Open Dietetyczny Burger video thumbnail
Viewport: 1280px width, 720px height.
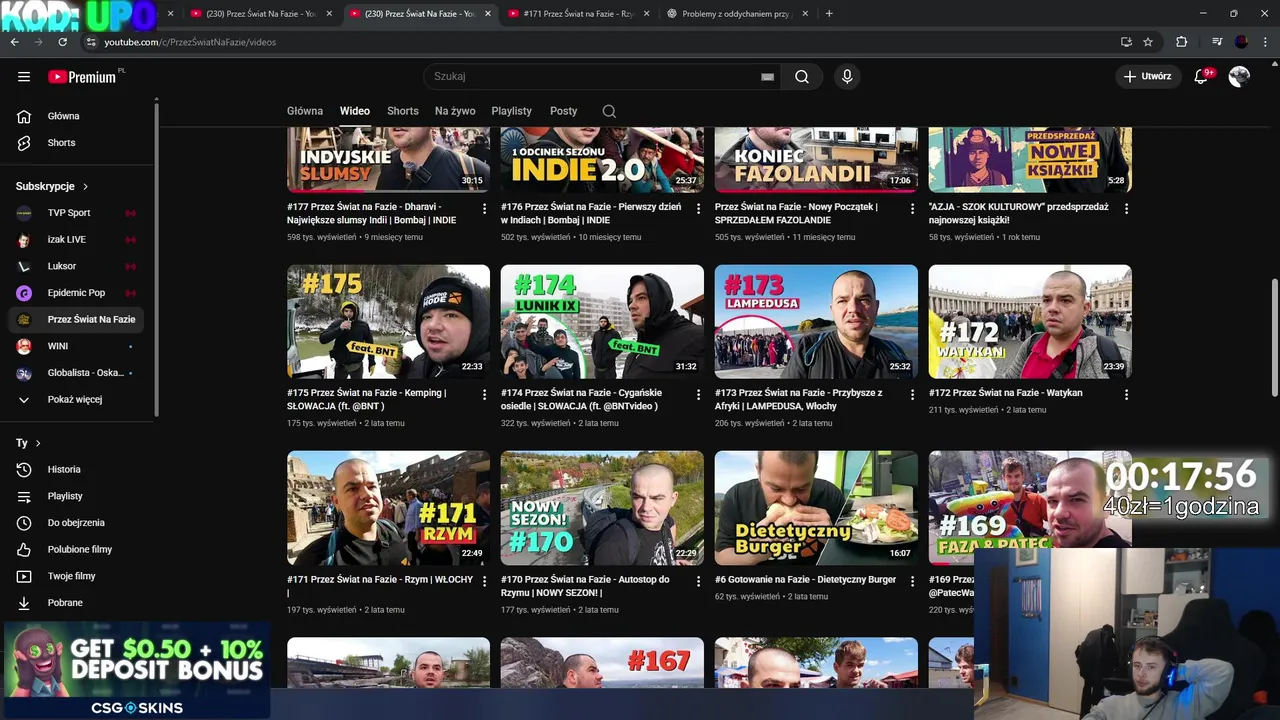pos(816,508)
